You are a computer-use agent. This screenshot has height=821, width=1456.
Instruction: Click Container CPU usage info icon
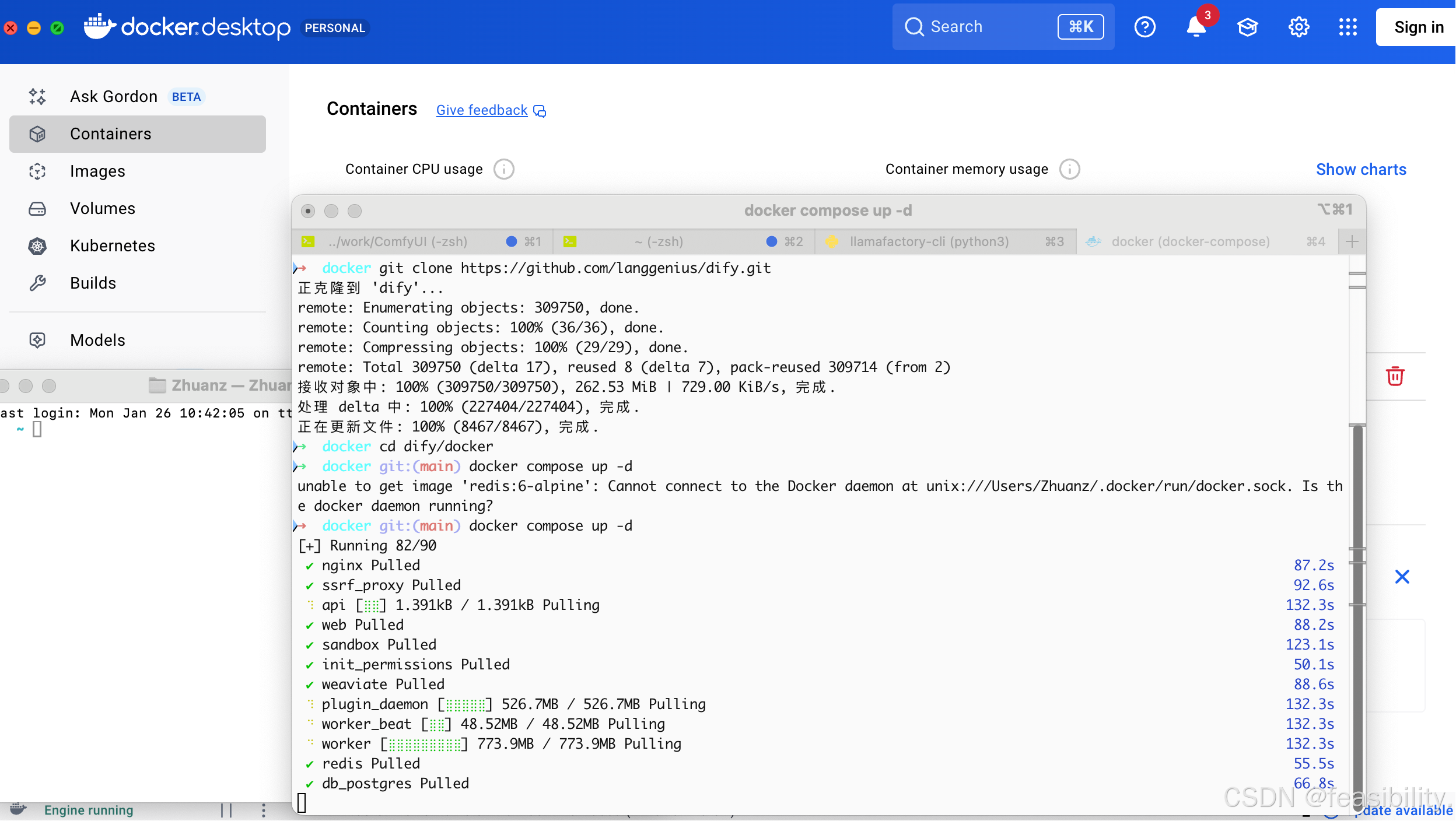click(x=503, y=170)
